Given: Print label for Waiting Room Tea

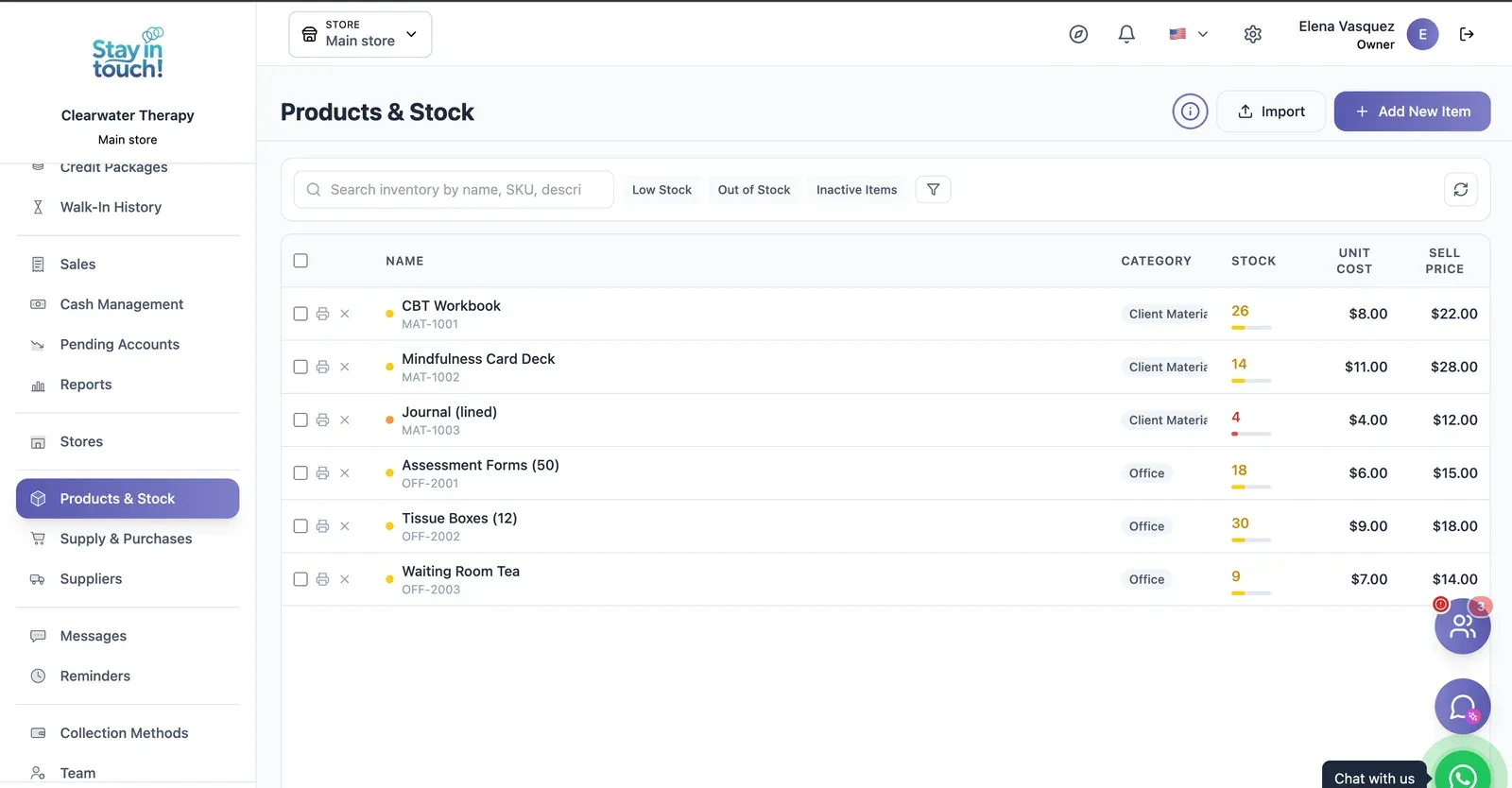Looking at the screenshot, I should coord(322,579).
